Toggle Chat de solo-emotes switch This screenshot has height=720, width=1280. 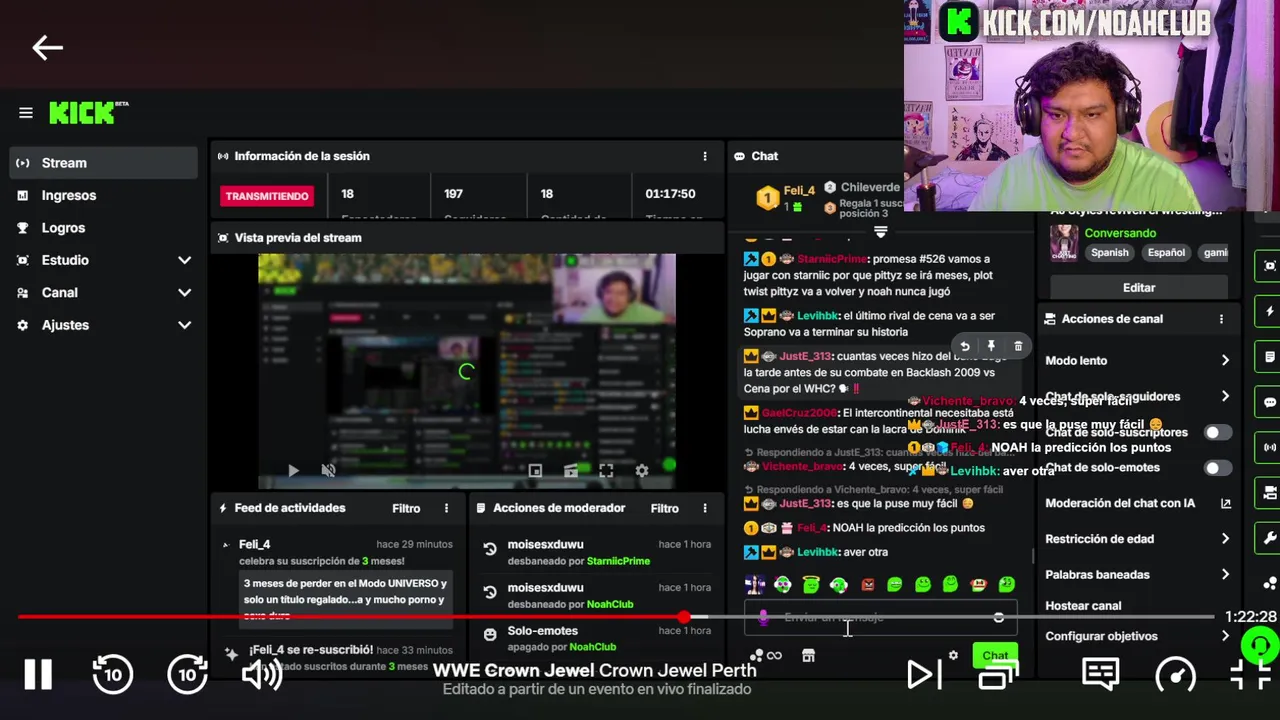[1217, 468]
